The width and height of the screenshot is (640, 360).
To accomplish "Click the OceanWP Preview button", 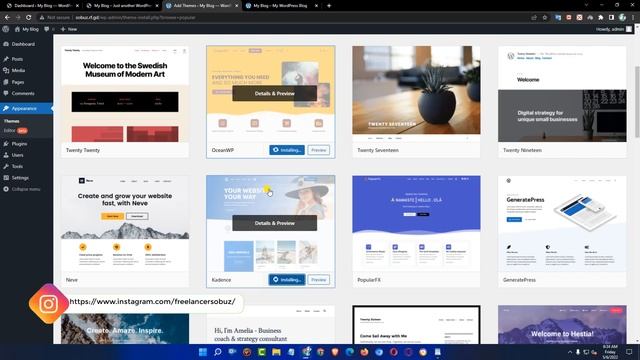I will (x=319, y=150).
